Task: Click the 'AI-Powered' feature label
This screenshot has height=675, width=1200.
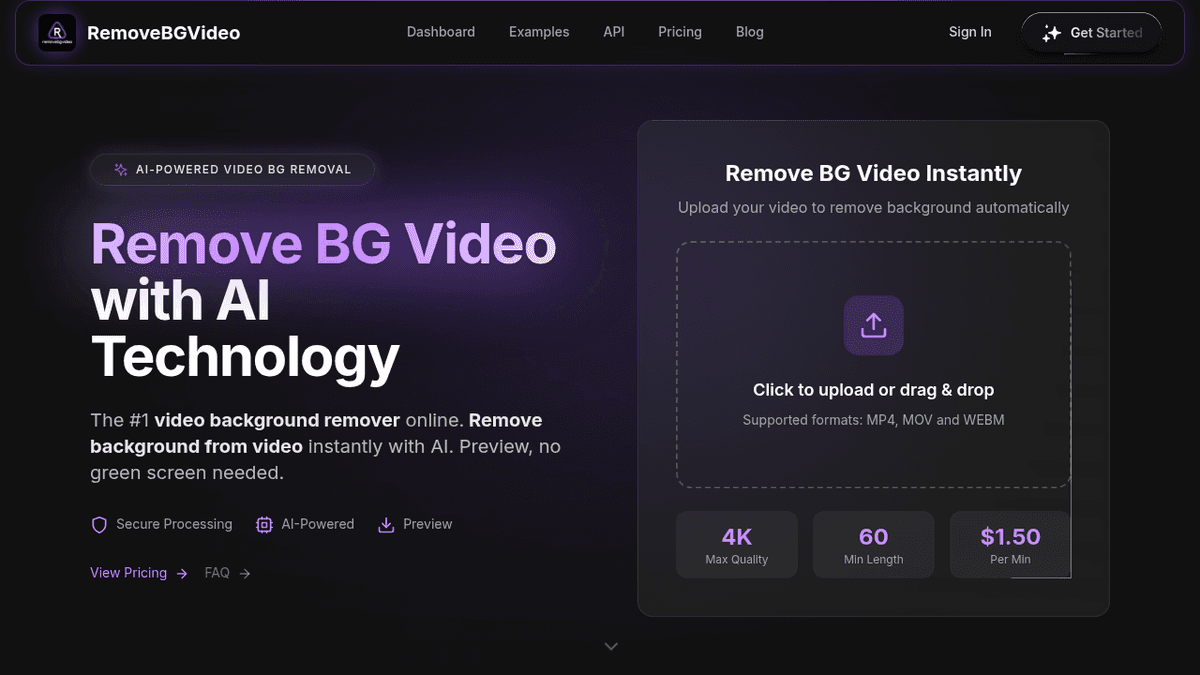Action: pyautogui.click(x=318, y=524)
